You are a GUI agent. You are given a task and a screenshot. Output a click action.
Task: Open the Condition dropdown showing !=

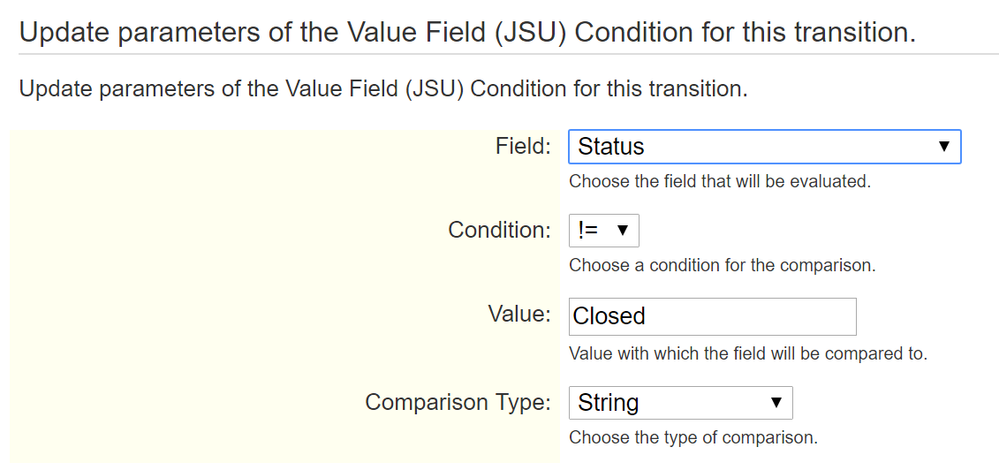[x=603, y=231]
